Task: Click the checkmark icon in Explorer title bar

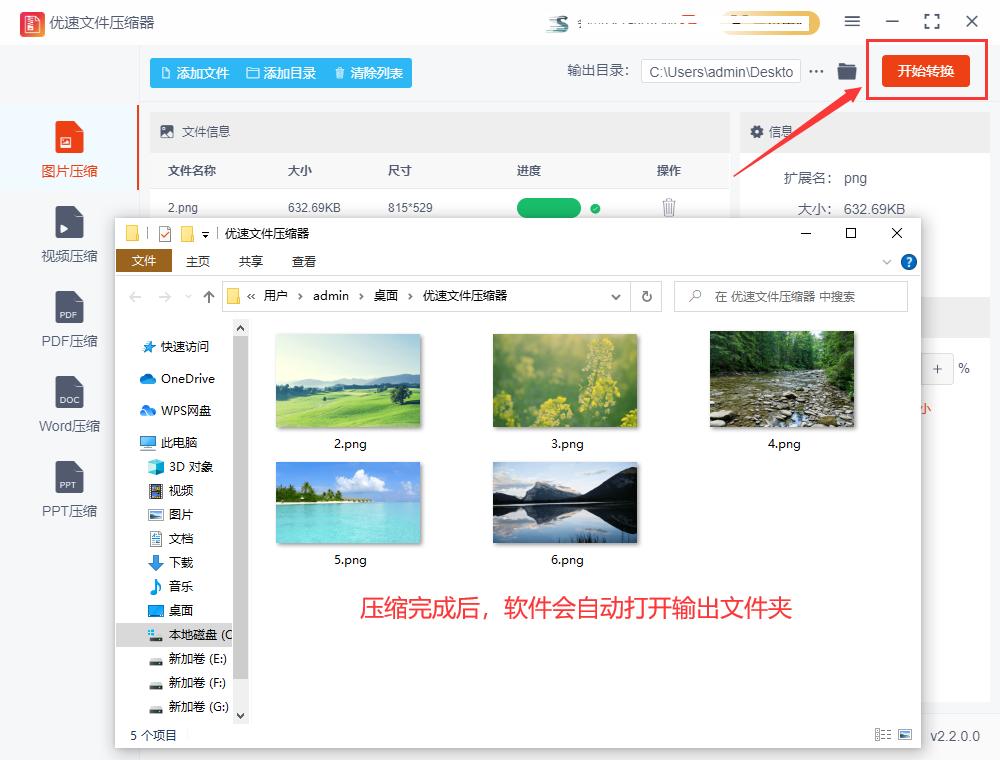Action: 167,232
